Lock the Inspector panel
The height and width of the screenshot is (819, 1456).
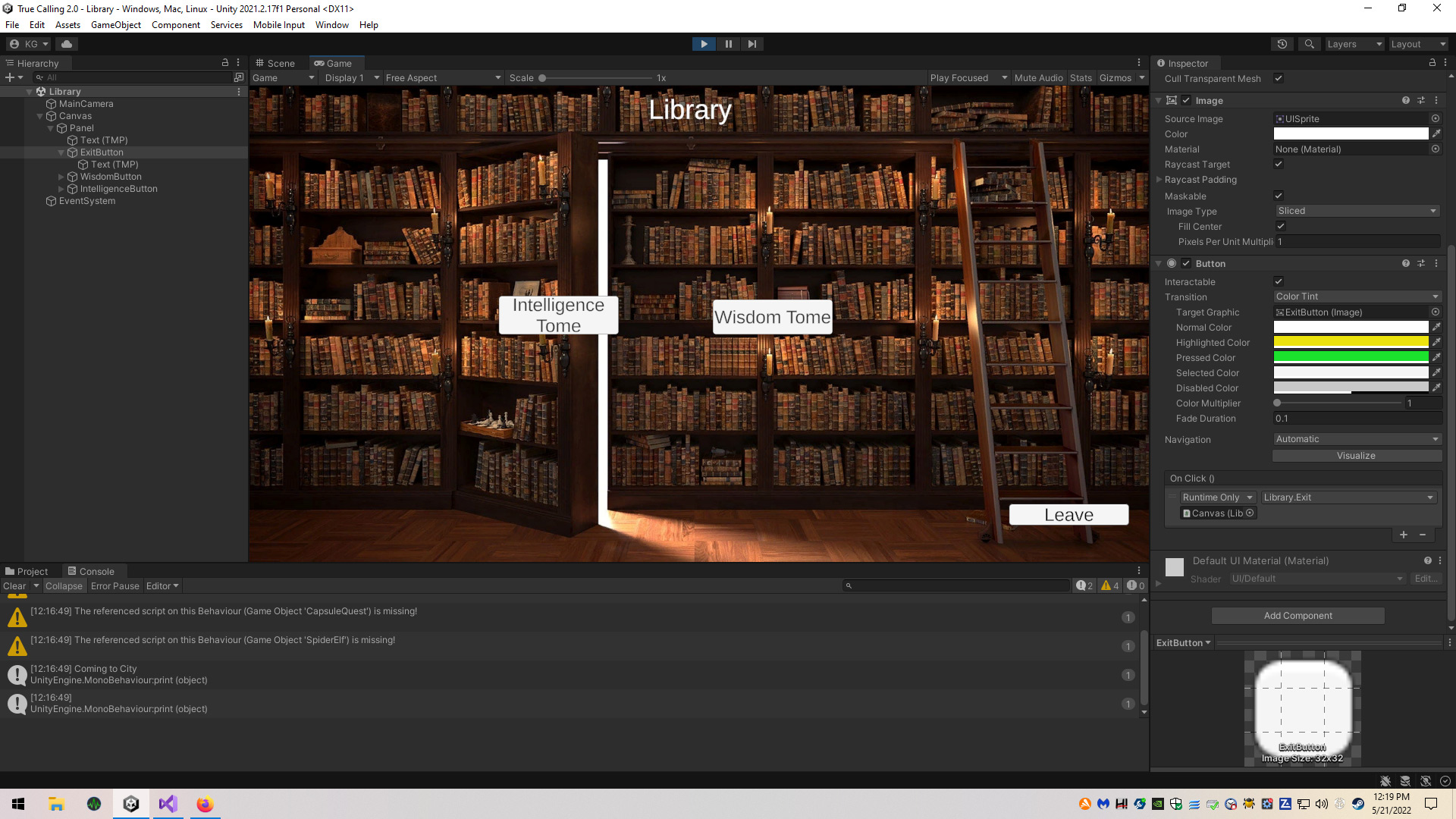coord(1432,63)
